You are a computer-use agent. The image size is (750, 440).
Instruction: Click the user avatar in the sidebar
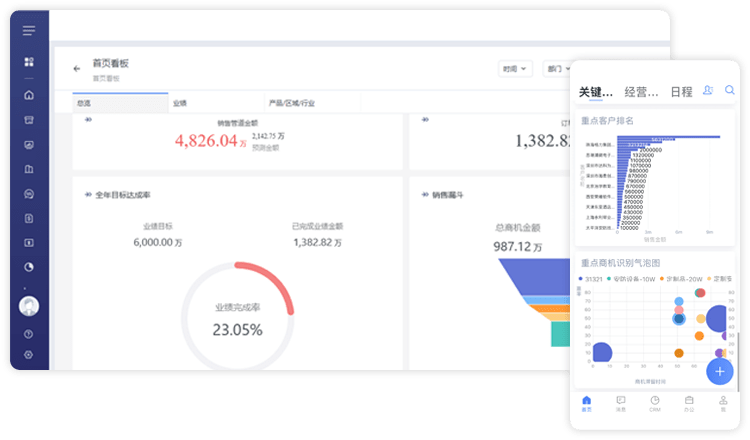pos(29,306)
